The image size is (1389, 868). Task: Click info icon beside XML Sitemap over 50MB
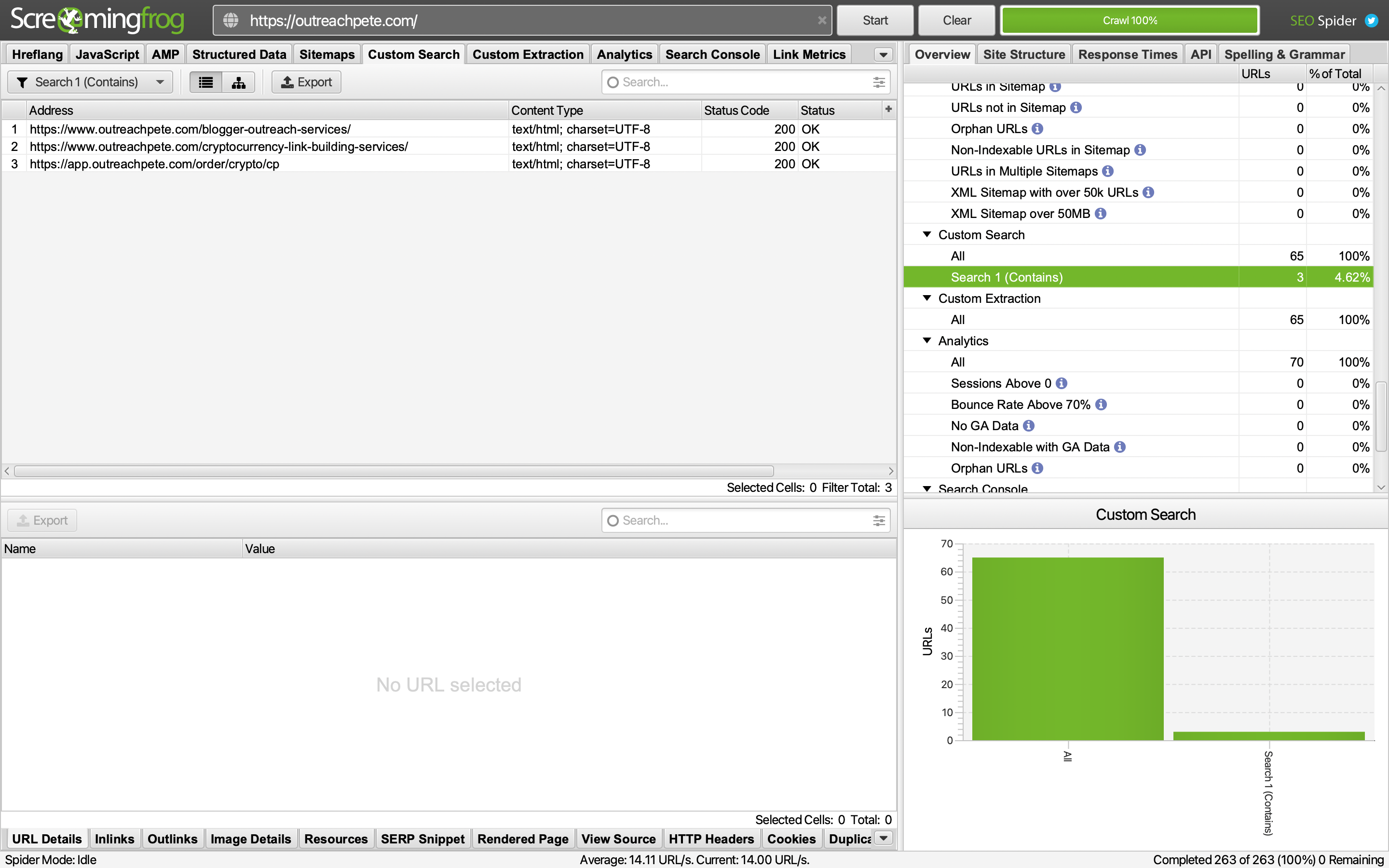[1100, 214]
